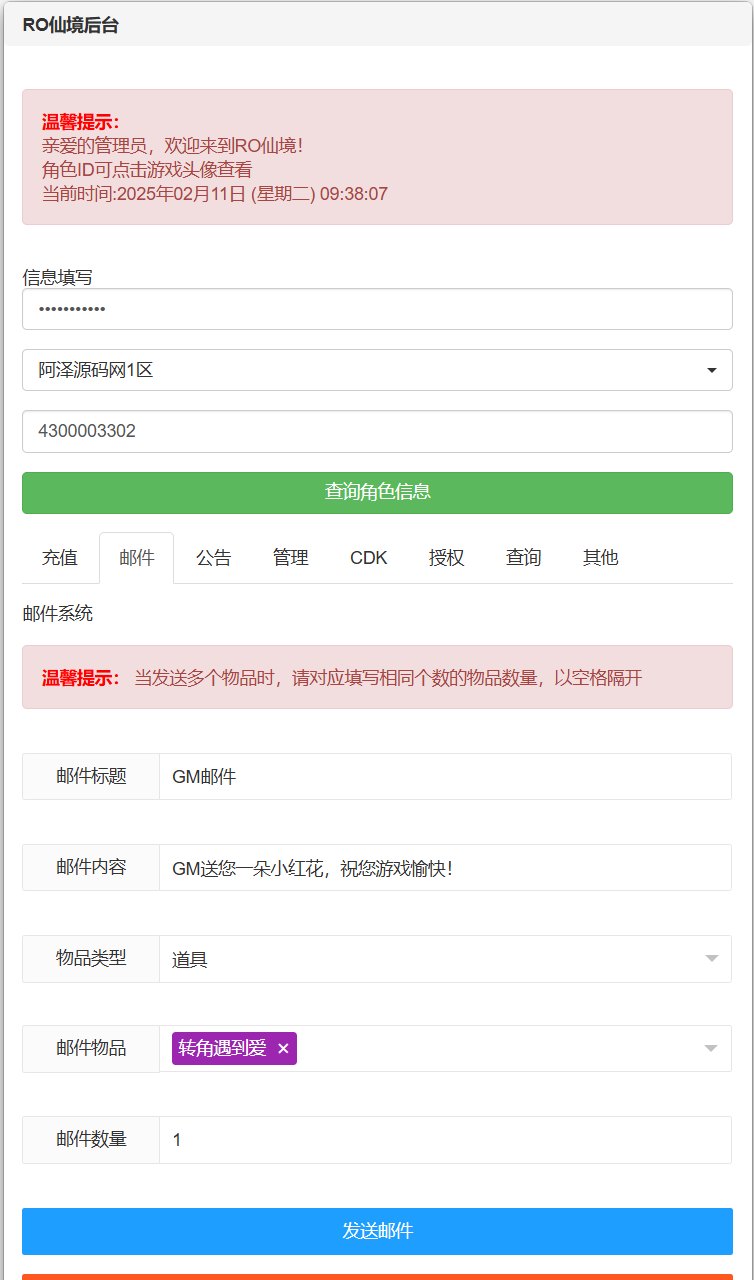
Task: Open the 物品类型 dropdown arrow
Action: pyautogui.click(x=711, y=959)
